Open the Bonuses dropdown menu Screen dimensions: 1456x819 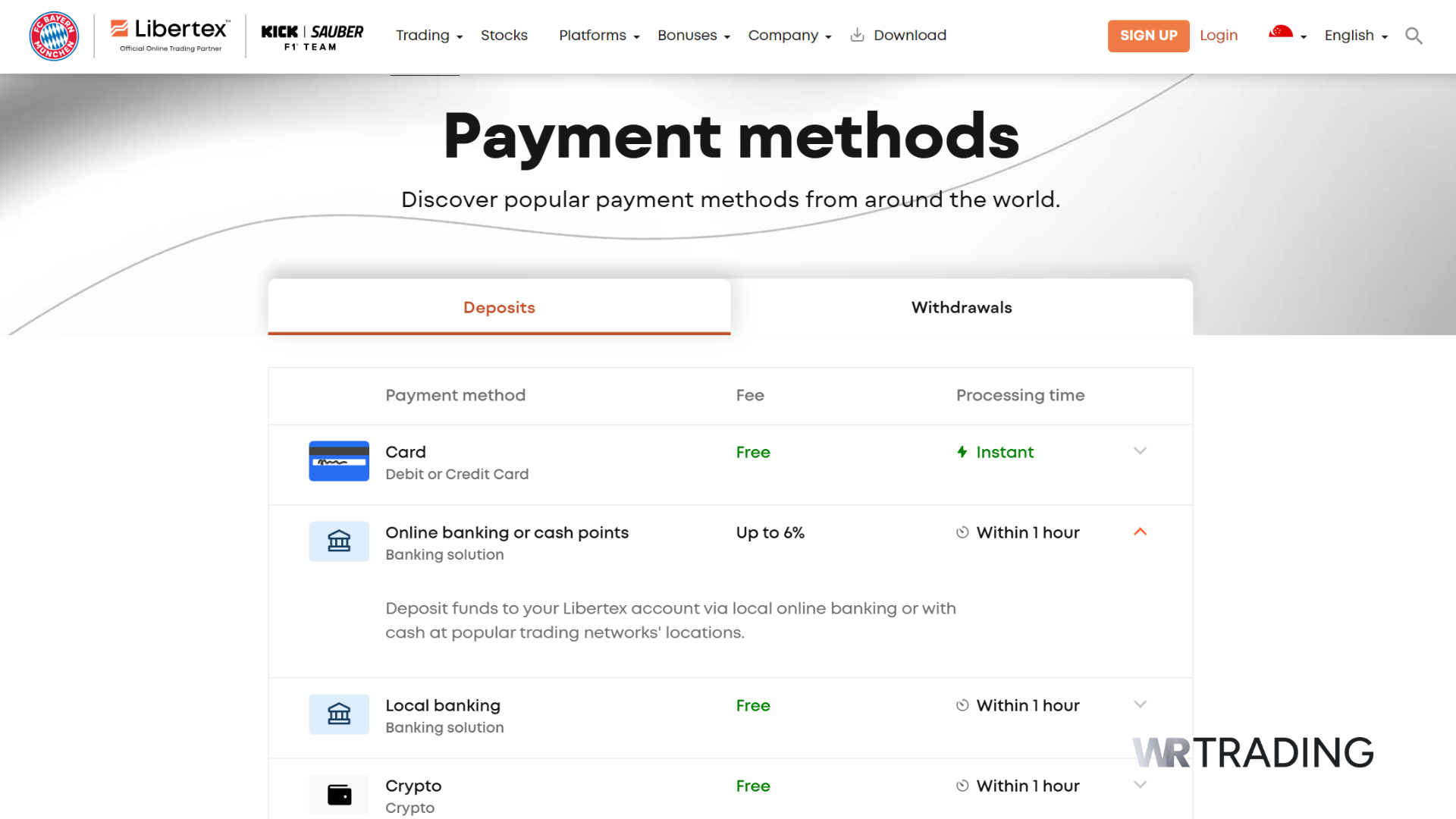(x=687, y=35)
